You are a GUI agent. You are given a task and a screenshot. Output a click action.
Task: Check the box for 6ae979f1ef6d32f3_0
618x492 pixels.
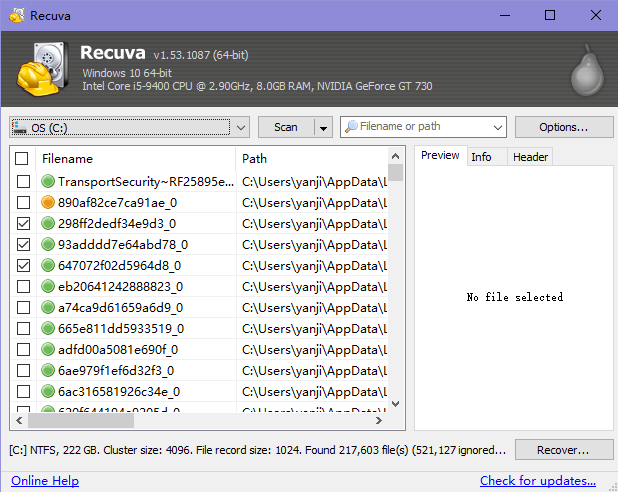click(23, 370)
